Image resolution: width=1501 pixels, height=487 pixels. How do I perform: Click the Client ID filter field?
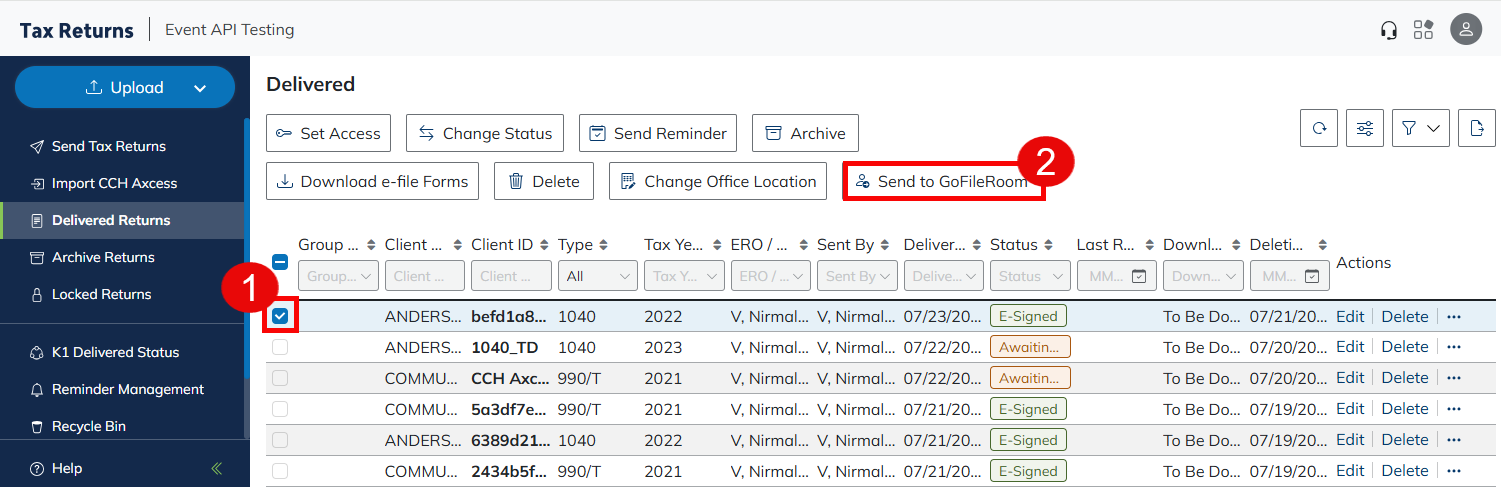511,276
